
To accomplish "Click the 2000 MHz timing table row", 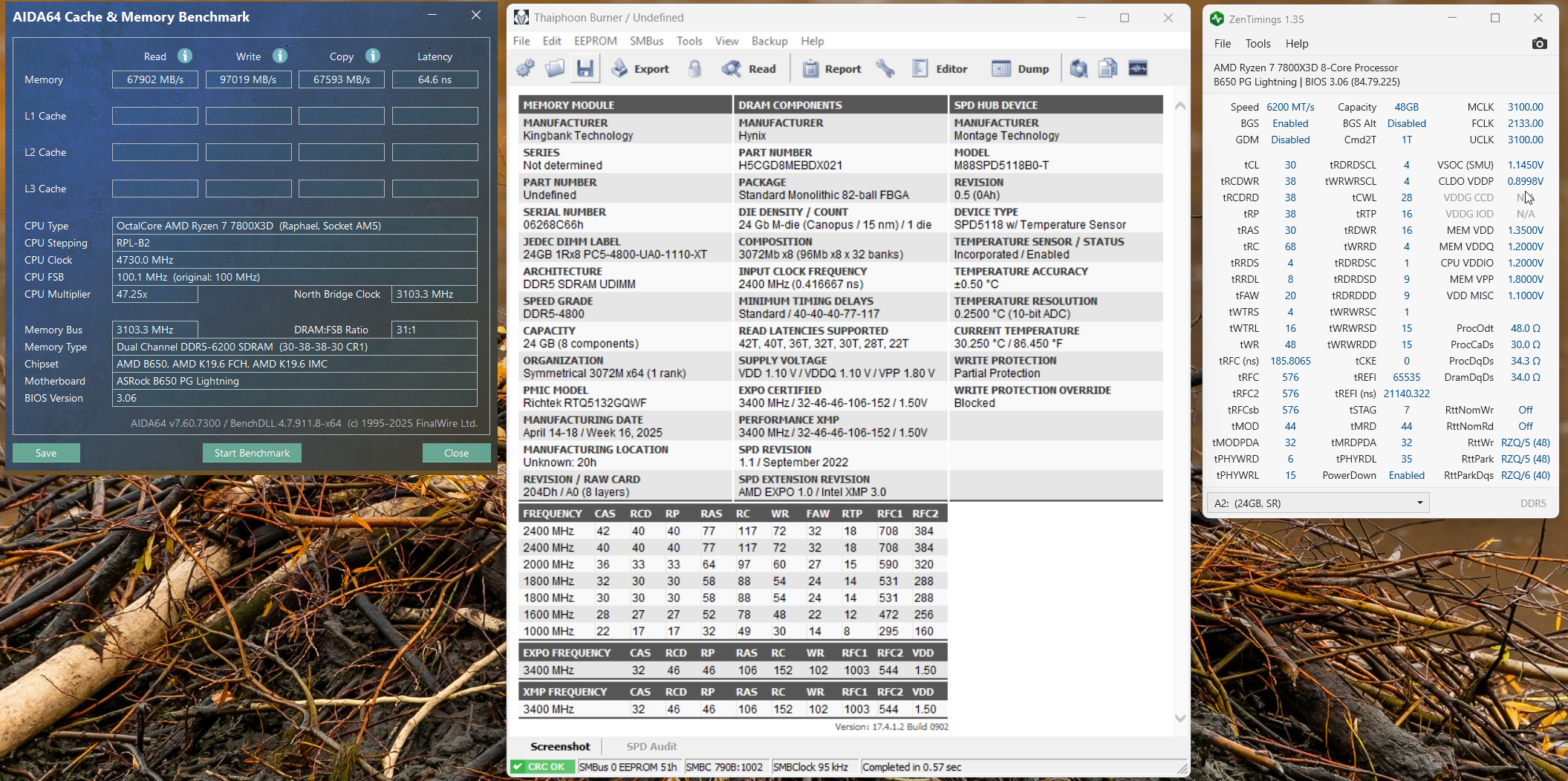I will pyautogui.click(x=732, y=564).
